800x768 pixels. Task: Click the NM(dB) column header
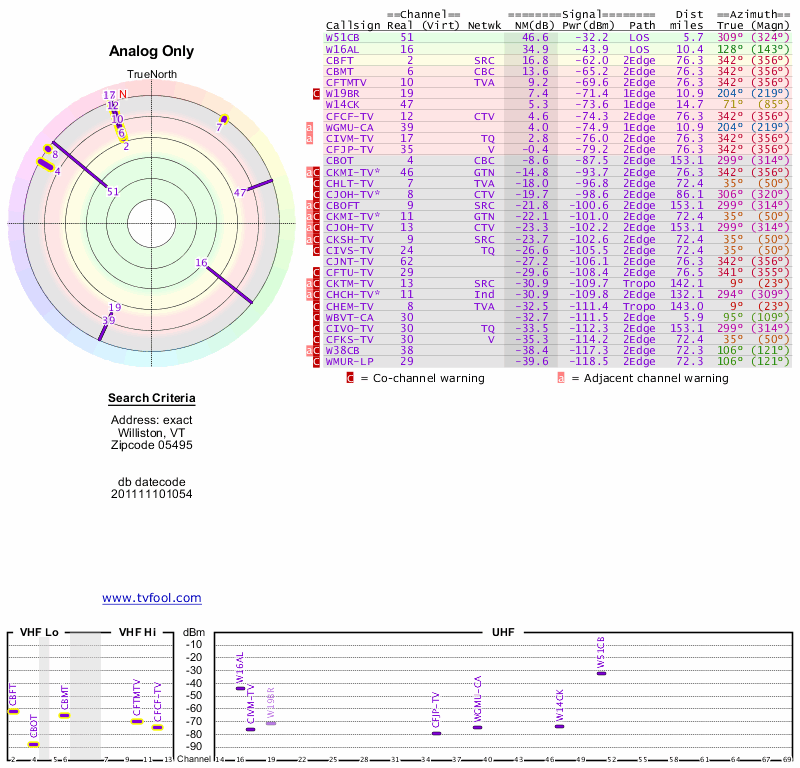click(529, 25)
